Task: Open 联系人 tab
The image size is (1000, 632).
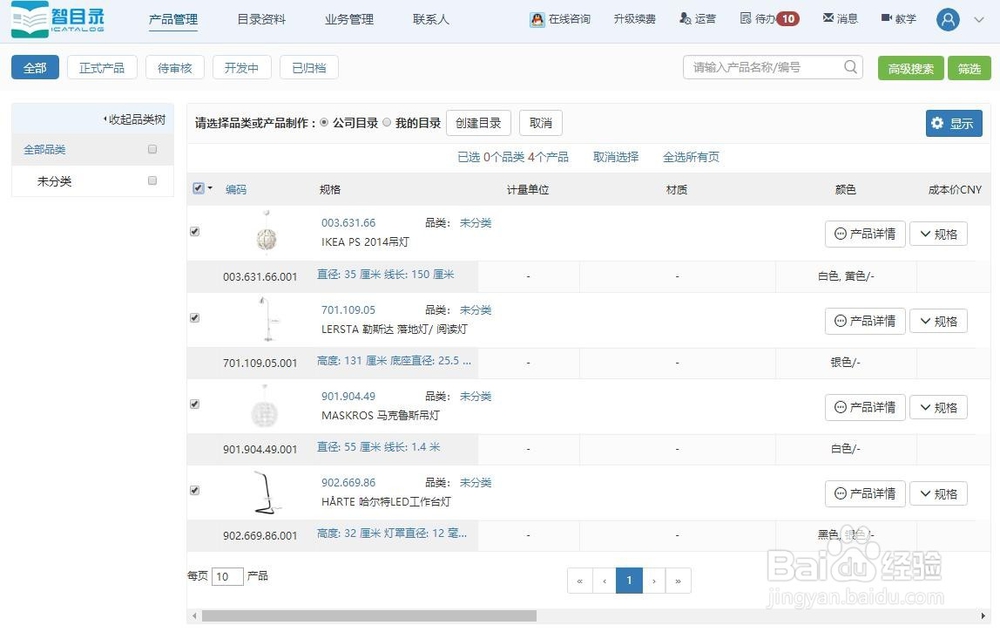Action: coord(430,20)
